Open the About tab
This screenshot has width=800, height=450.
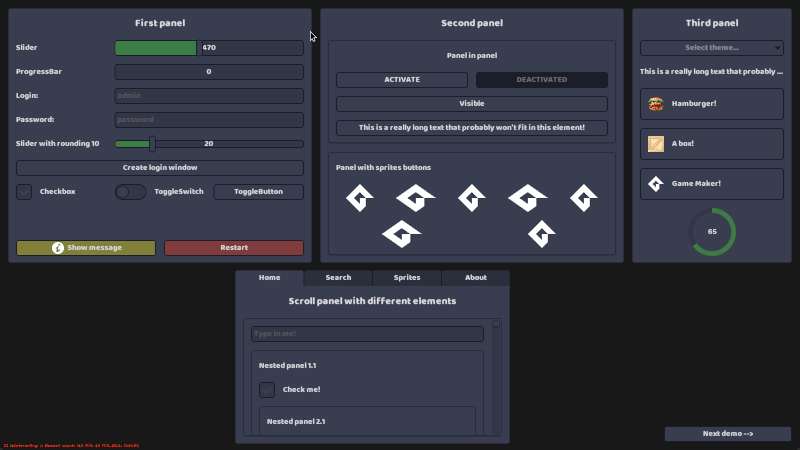click(x=476, y=278)
